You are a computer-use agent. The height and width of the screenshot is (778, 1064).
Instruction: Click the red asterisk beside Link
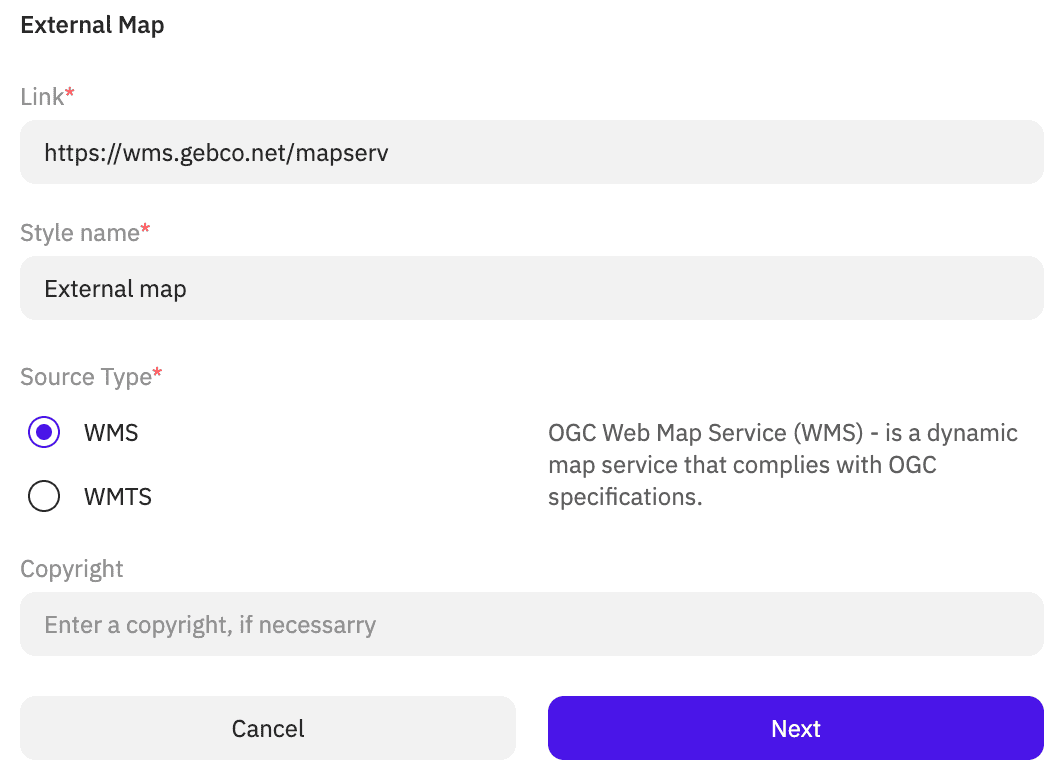(x=70, y=95)
